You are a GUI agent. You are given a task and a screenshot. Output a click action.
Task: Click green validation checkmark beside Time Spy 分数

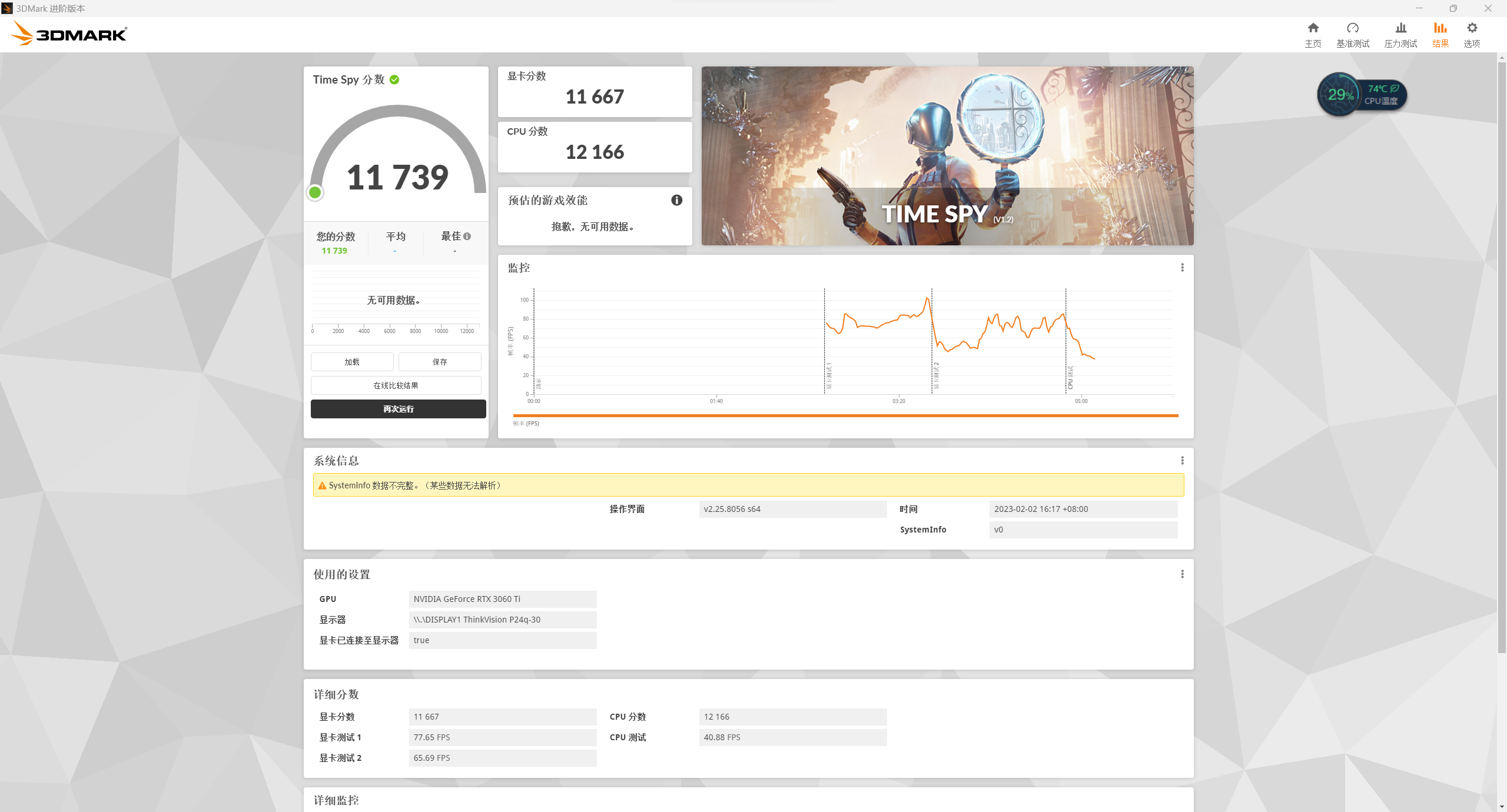point(394,80)
